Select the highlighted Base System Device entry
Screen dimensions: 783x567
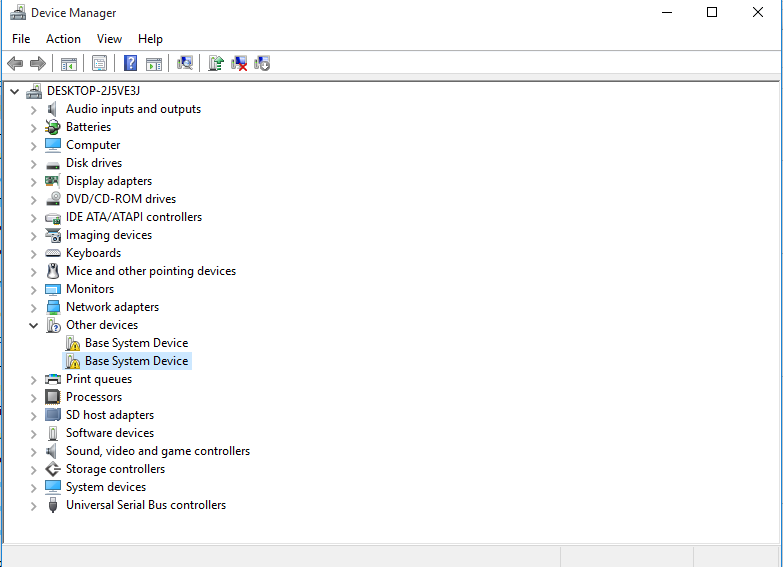coord(127,361)
